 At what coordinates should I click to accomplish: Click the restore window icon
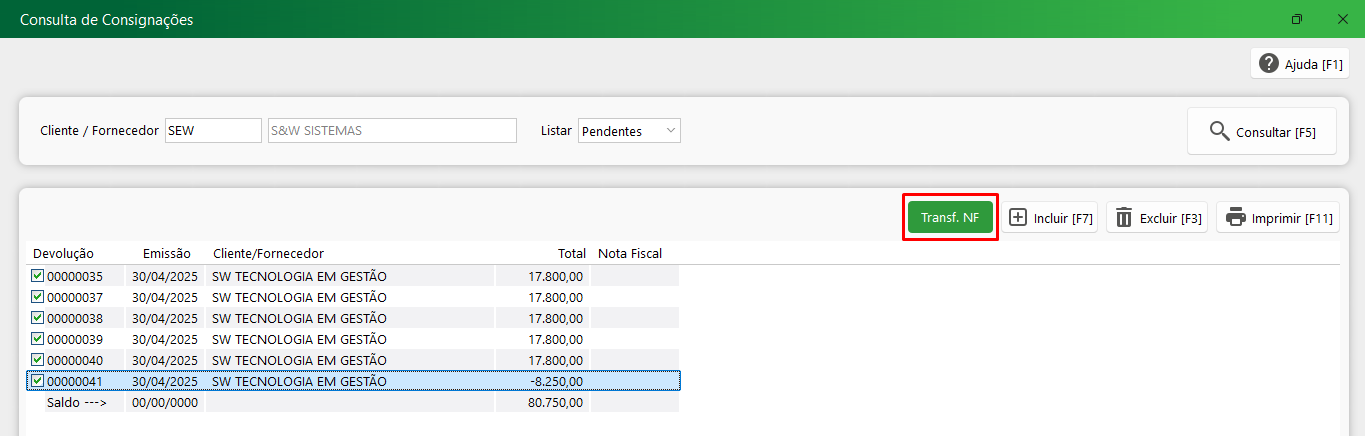[1297, 19]
